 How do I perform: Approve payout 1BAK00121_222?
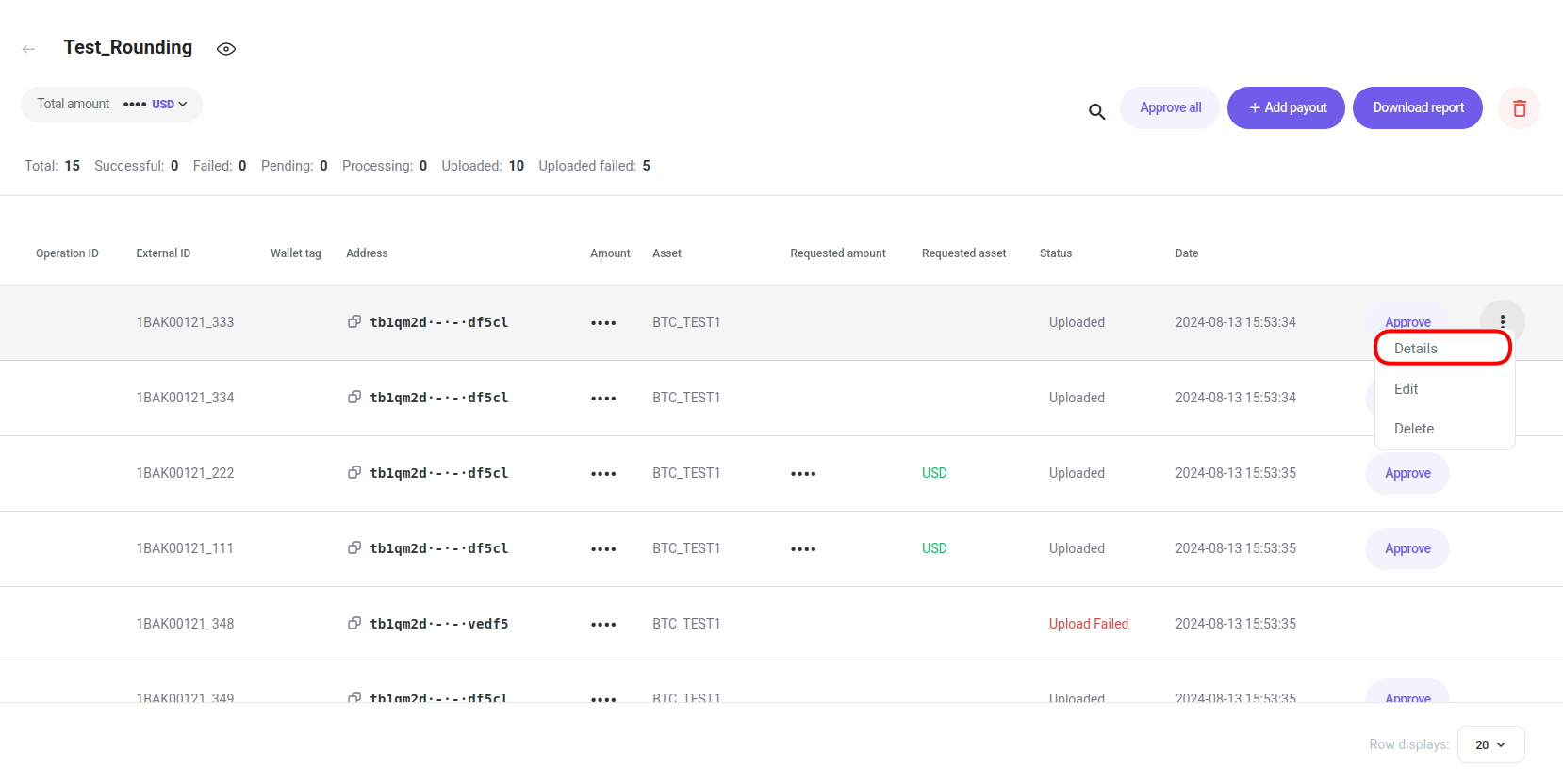click(x=1407, y=473)
